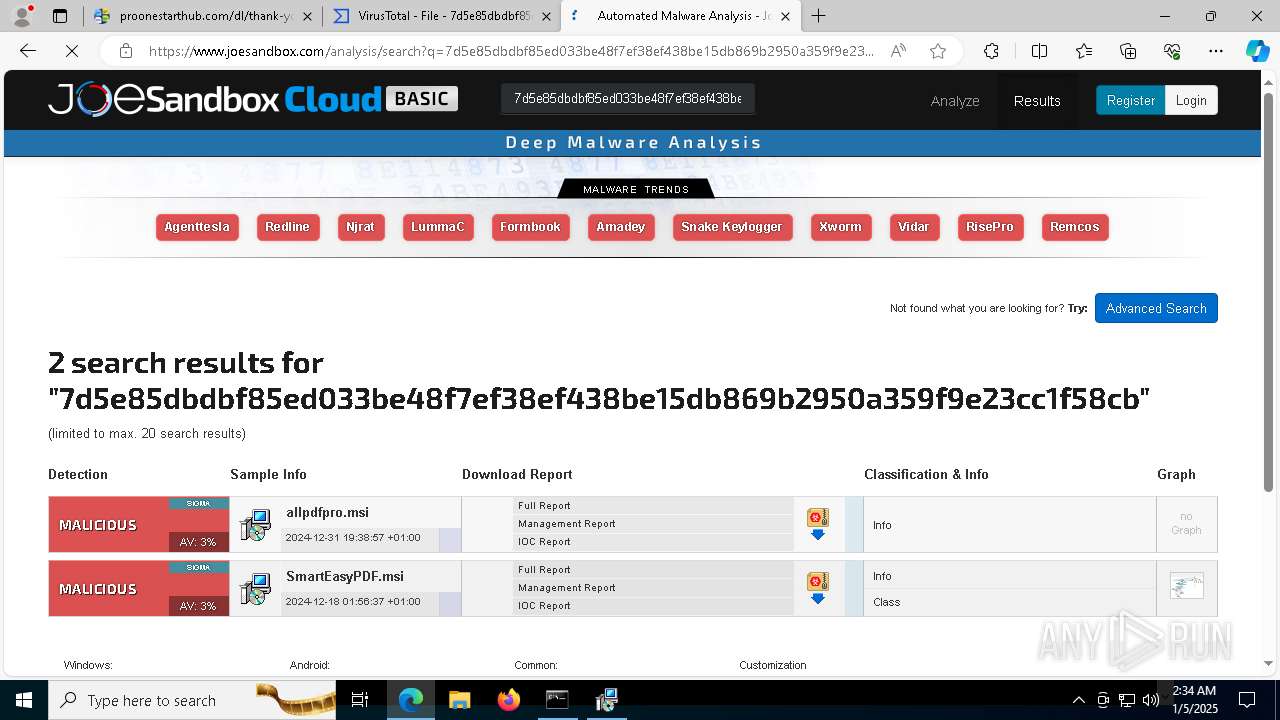Open the Favorites list
This screenshot has width=1280, height=720.
click(x=1084, y=51)
